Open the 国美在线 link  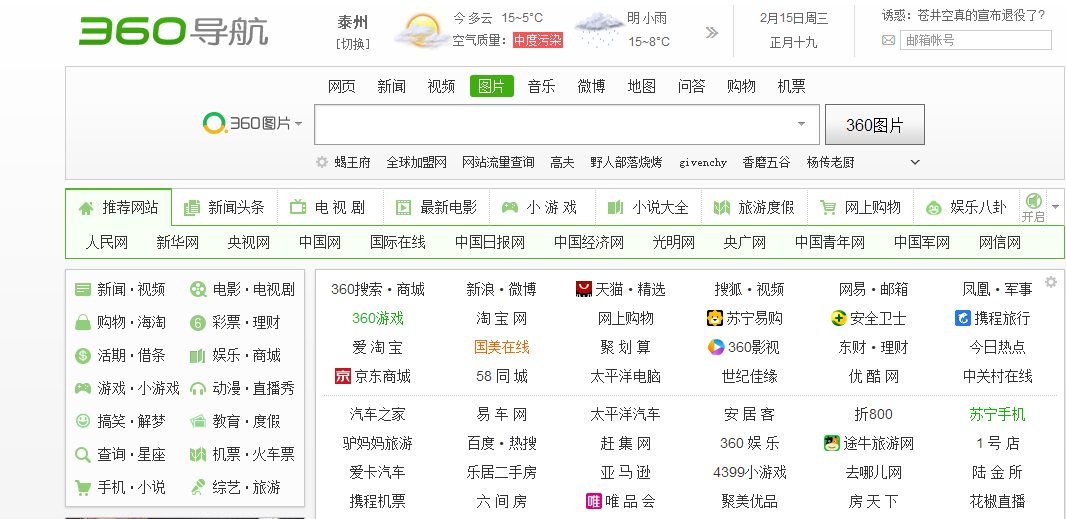coord(502,347)
